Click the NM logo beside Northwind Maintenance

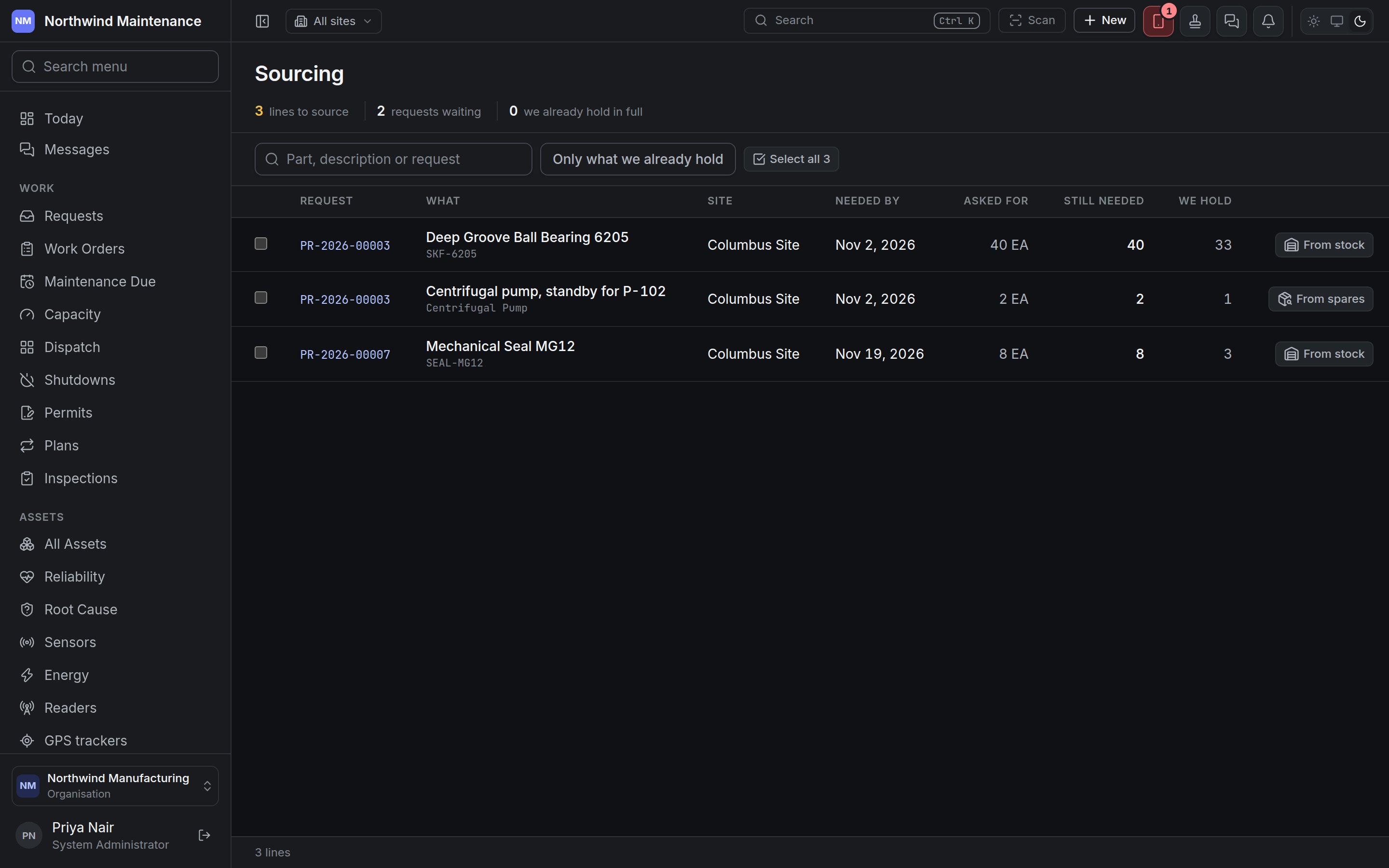coord(23,21)
